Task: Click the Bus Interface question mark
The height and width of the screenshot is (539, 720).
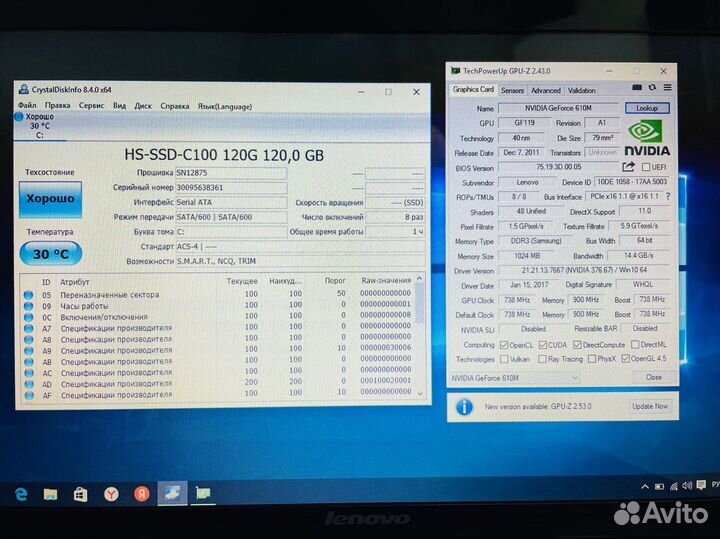Action: [668, 196]
